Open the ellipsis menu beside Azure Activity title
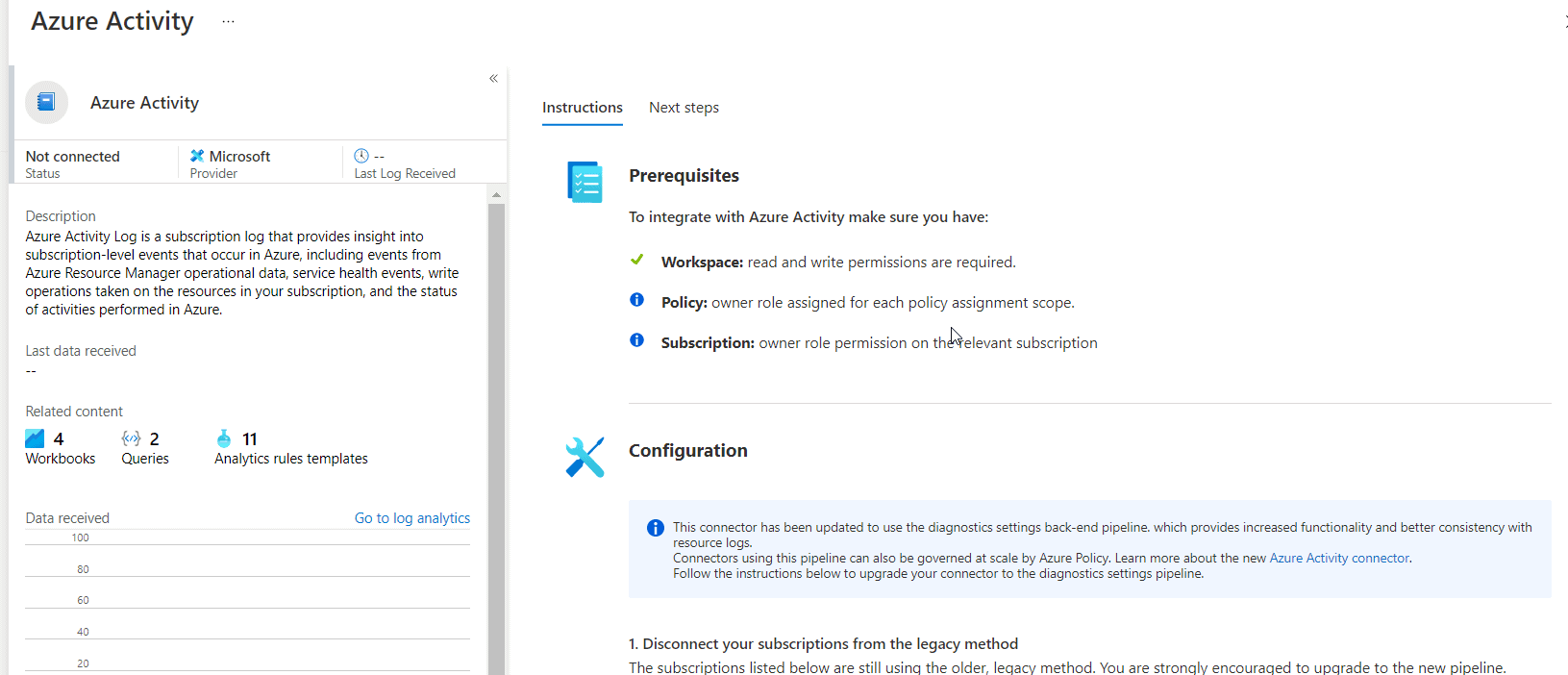Image resolution: width=1568 pixels, height=675 pixels. 228,21
